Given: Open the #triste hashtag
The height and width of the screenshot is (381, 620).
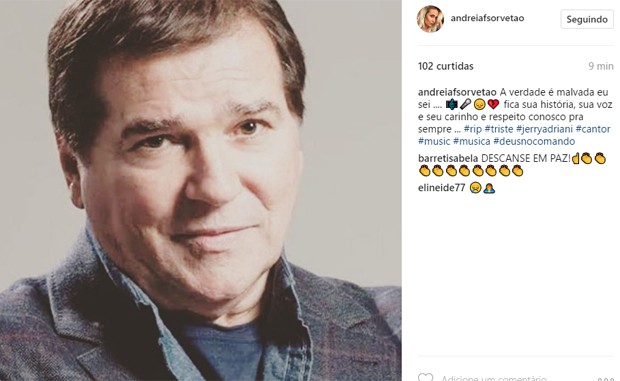Looking at the screenshot, I should tap(499, 129).
